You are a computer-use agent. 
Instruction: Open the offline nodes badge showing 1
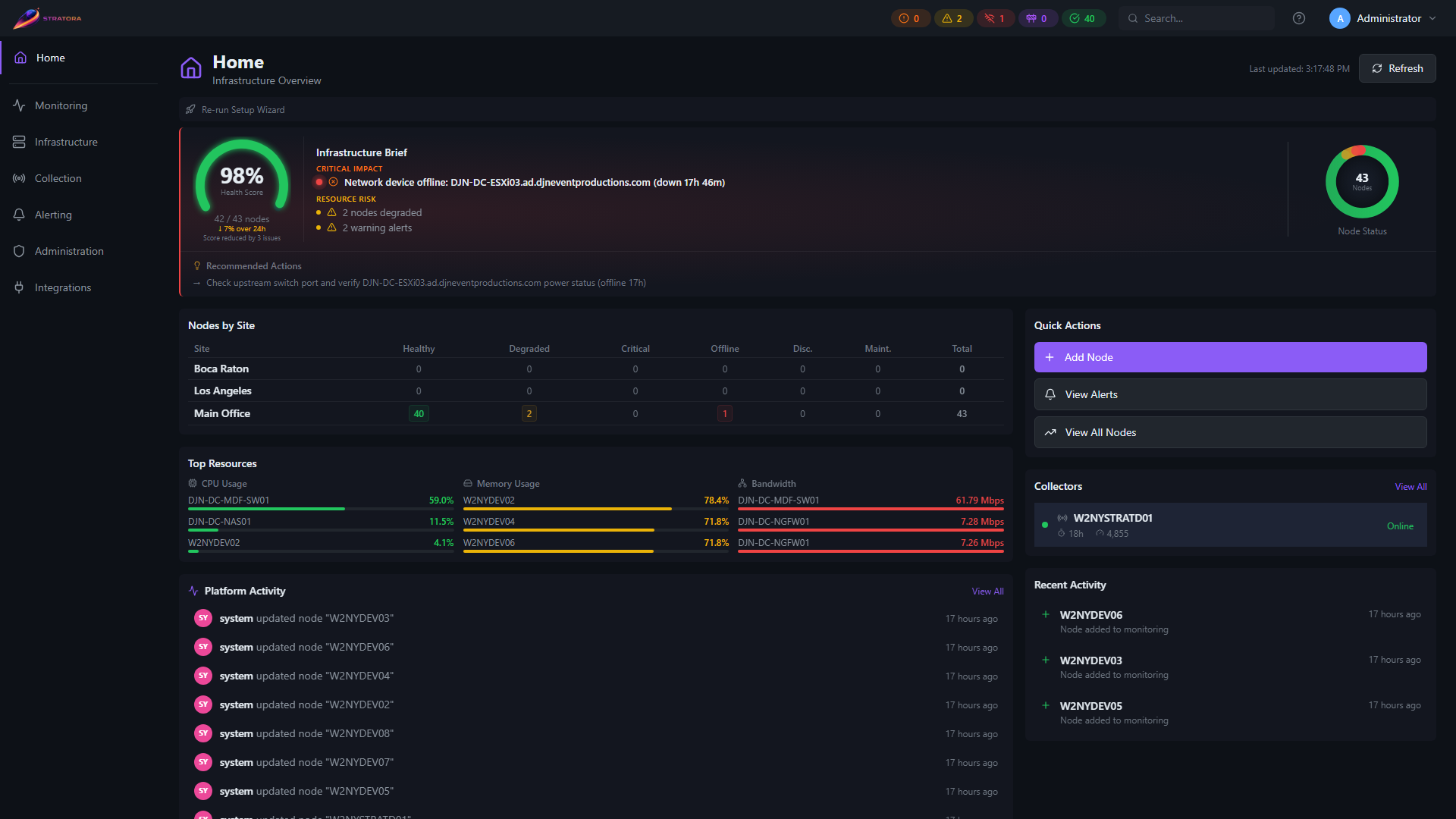click(995, 18)
